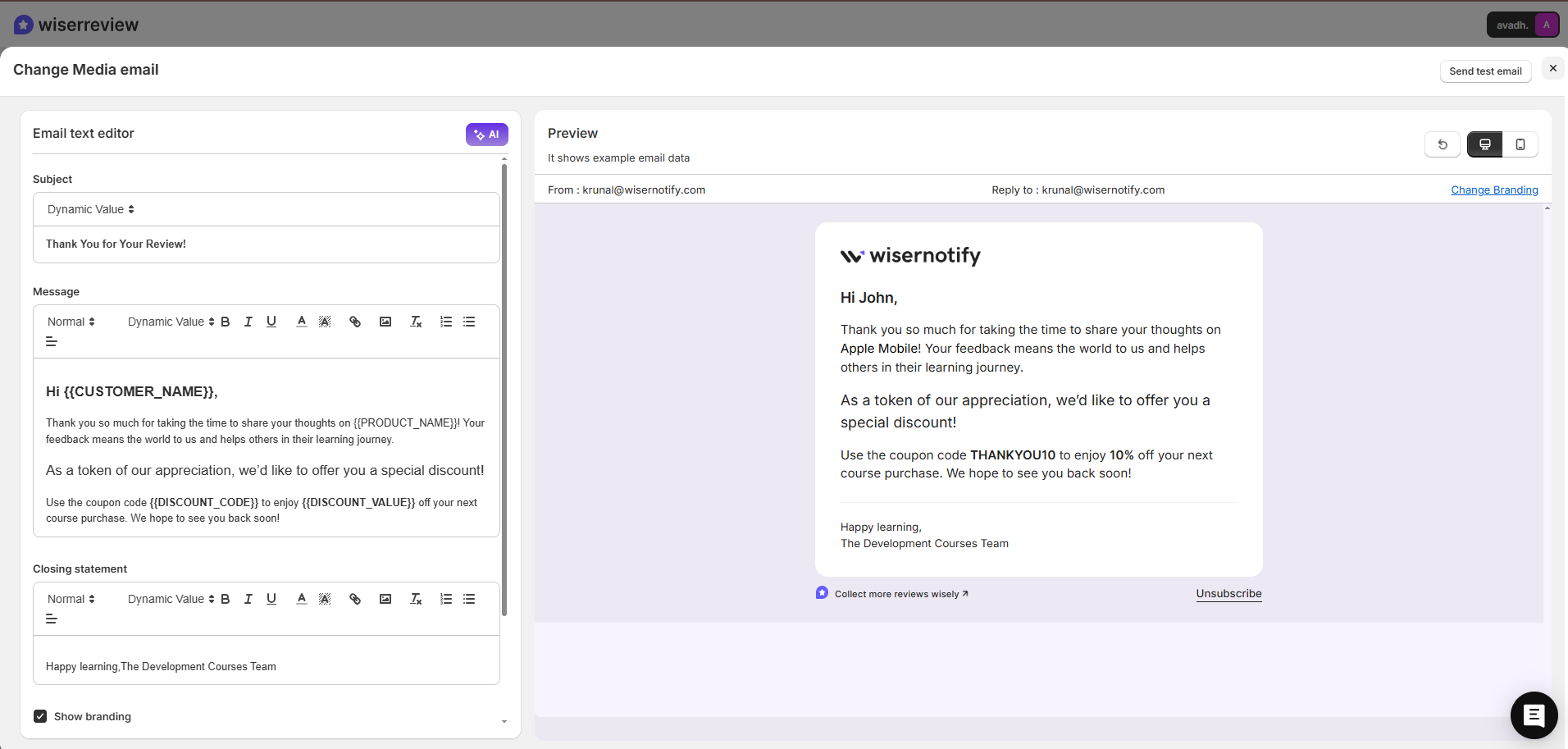The width and height of the screenshot is (1568, 749).
Task: Clear formatting in the Message editor
Action: point(415,321)
